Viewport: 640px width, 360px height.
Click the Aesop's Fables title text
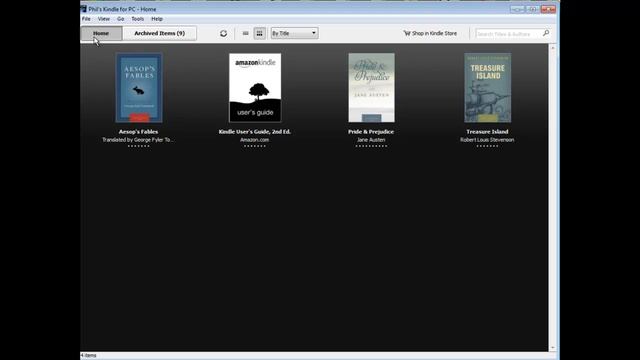pos(138,132)
